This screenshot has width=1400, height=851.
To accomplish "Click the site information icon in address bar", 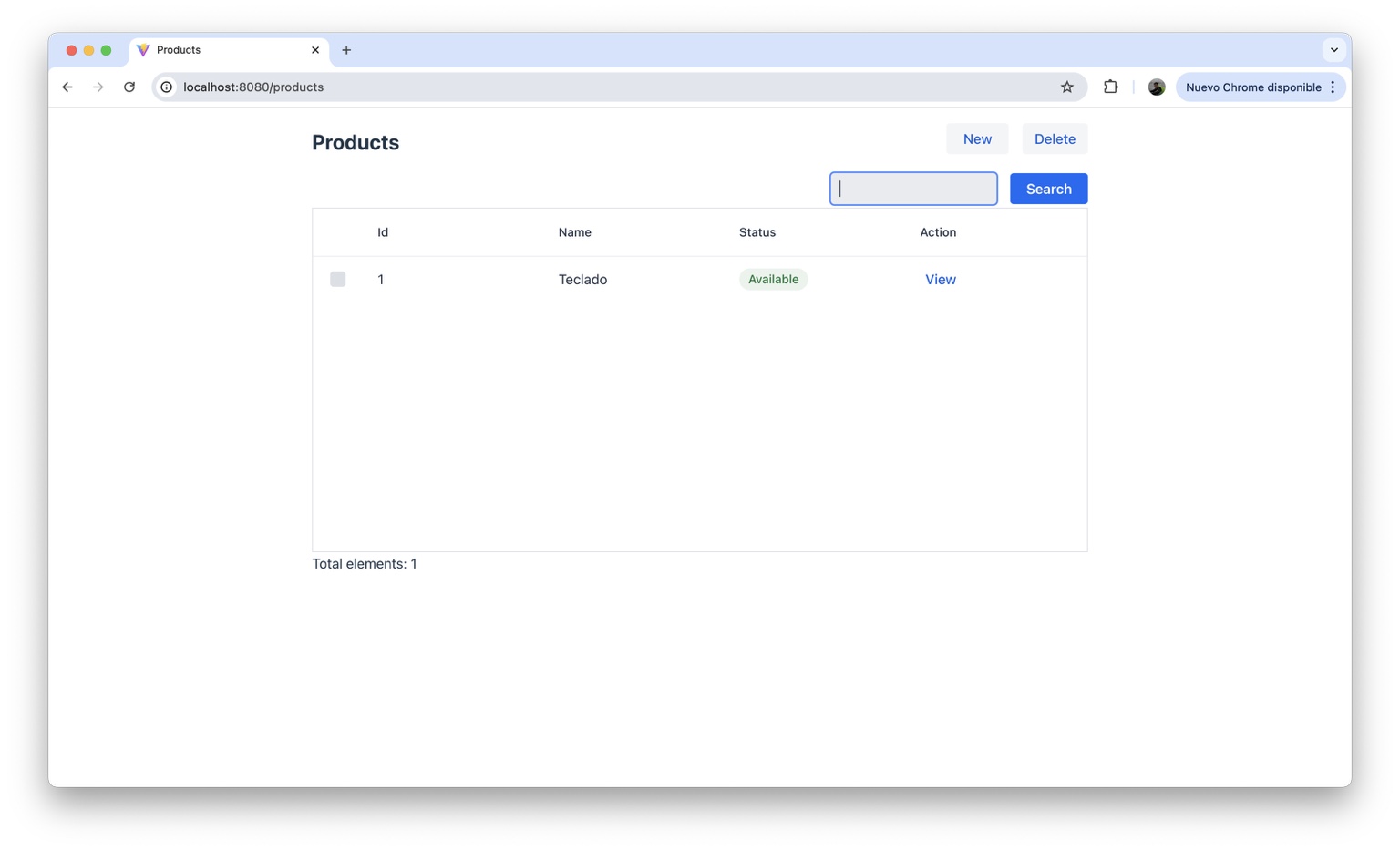I will pos(166,87).
